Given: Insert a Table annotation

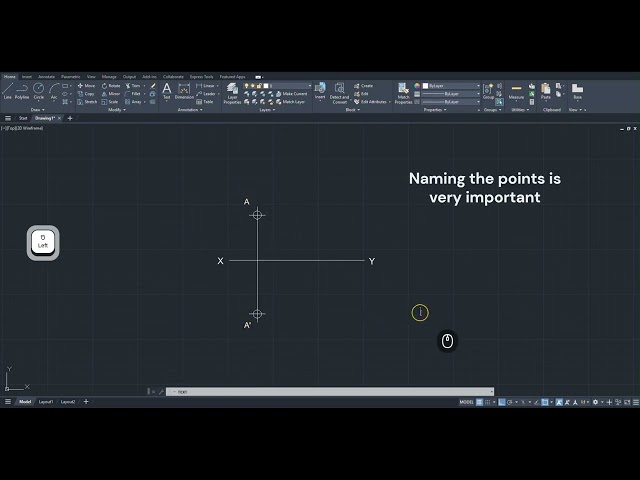Looking at the screenshot, I should click(205, 102).
